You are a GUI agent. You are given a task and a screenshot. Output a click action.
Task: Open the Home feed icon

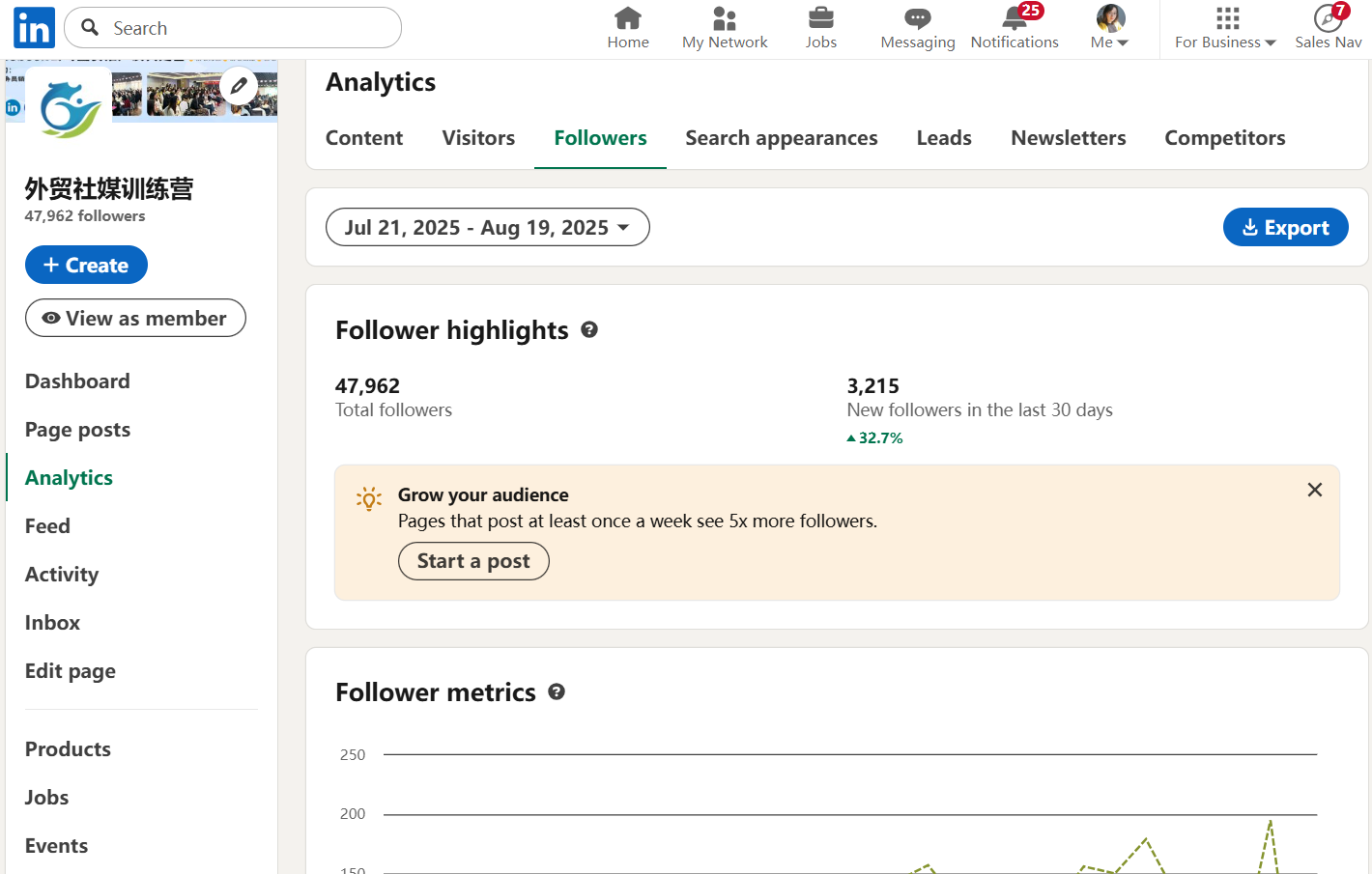628,18
